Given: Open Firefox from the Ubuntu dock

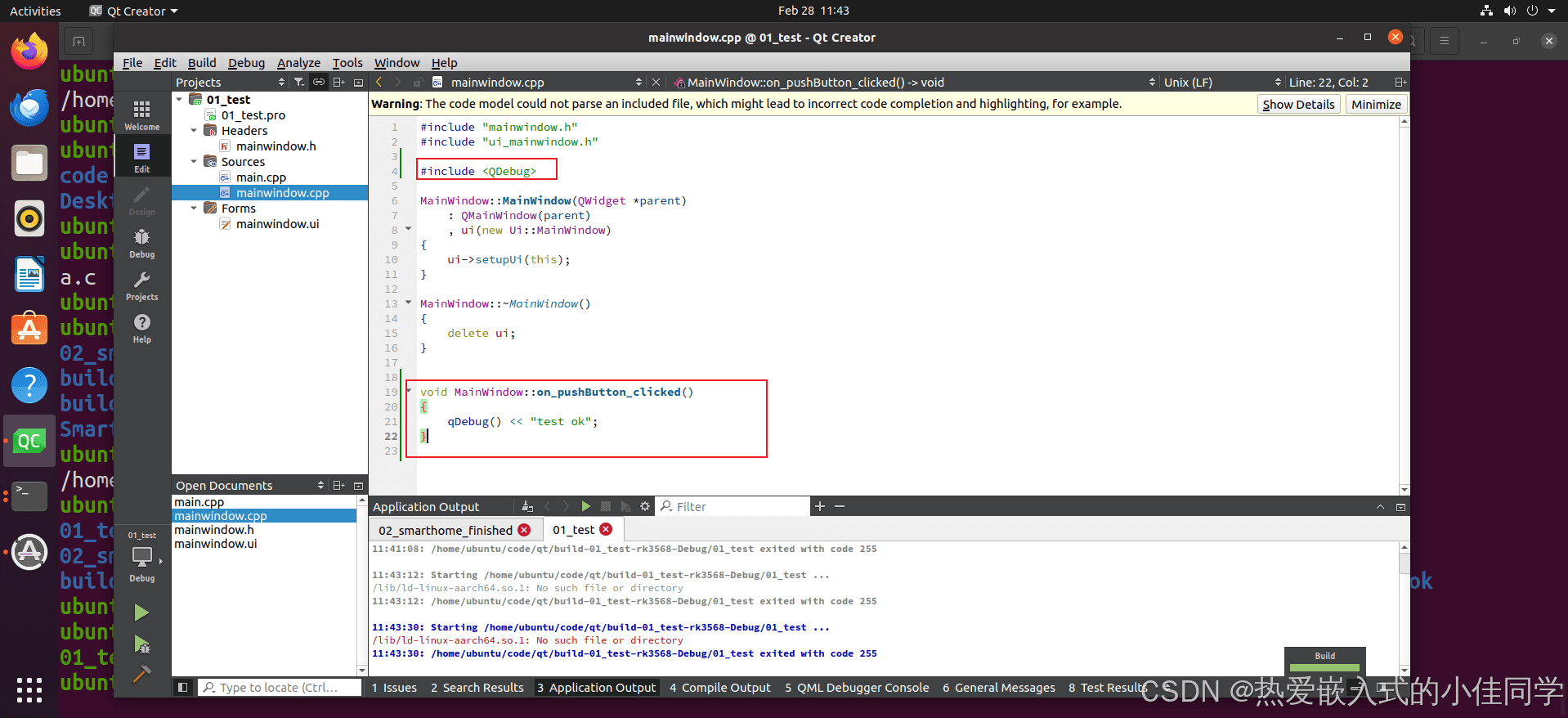Looking at the screenshot, I should click(29, 52).
